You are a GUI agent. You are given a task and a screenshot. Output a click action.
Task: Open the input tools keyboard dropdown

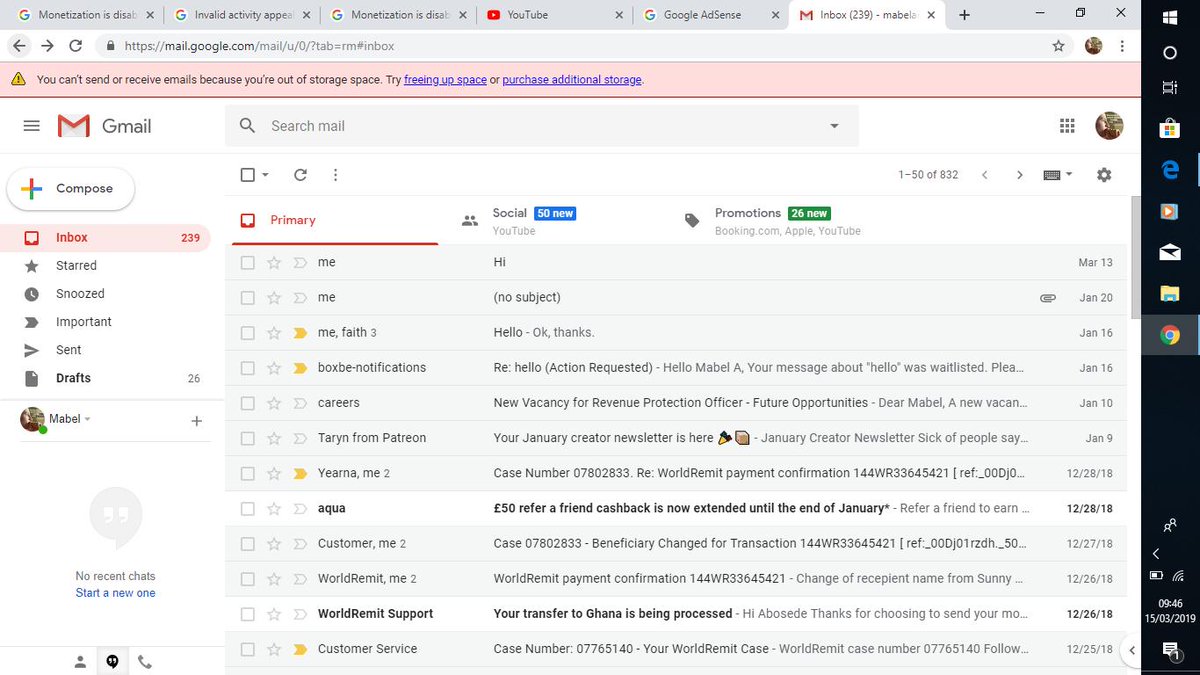(x=1058, y=175)
